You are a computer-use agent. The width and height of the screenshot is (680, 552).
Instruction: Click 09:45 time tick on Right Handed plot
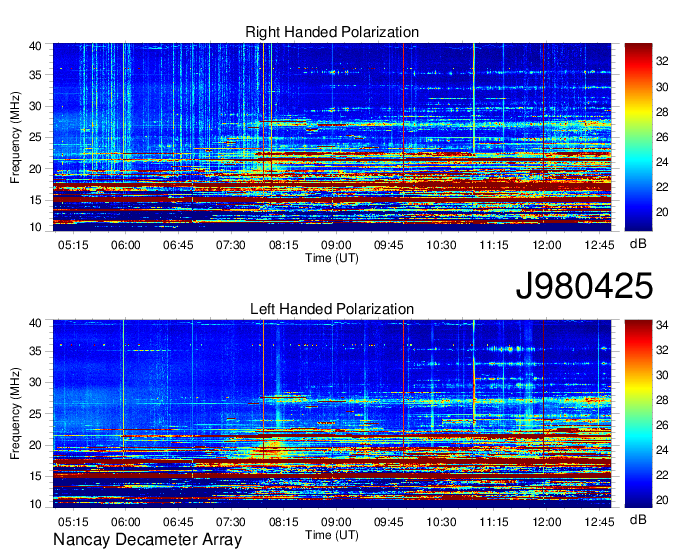click(x=389, y=245)
